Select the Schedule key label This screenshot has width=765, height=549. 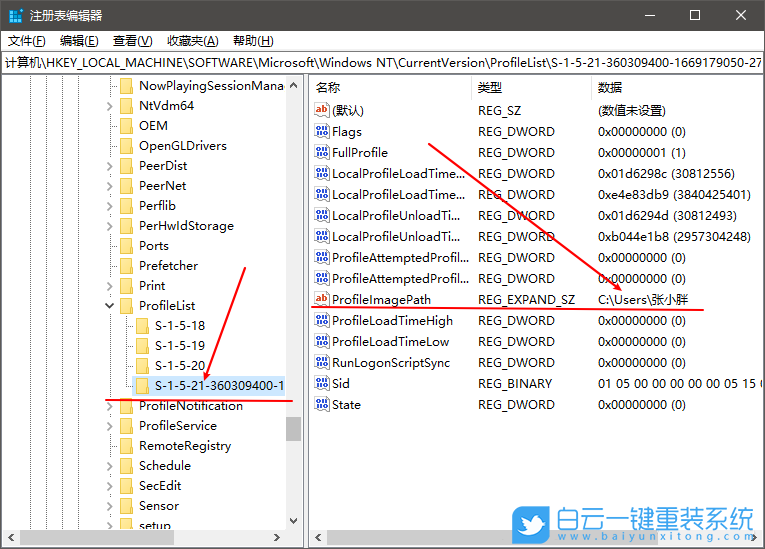click(165, 466)
